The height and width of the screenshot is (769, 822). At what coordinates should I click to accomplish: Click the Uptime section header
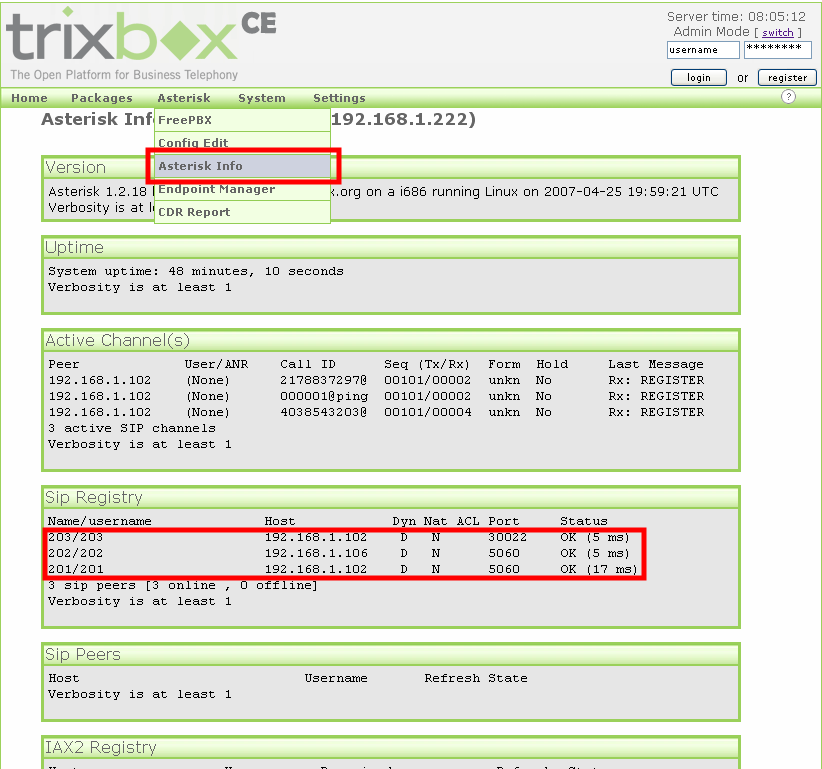[x=391, y=247]
